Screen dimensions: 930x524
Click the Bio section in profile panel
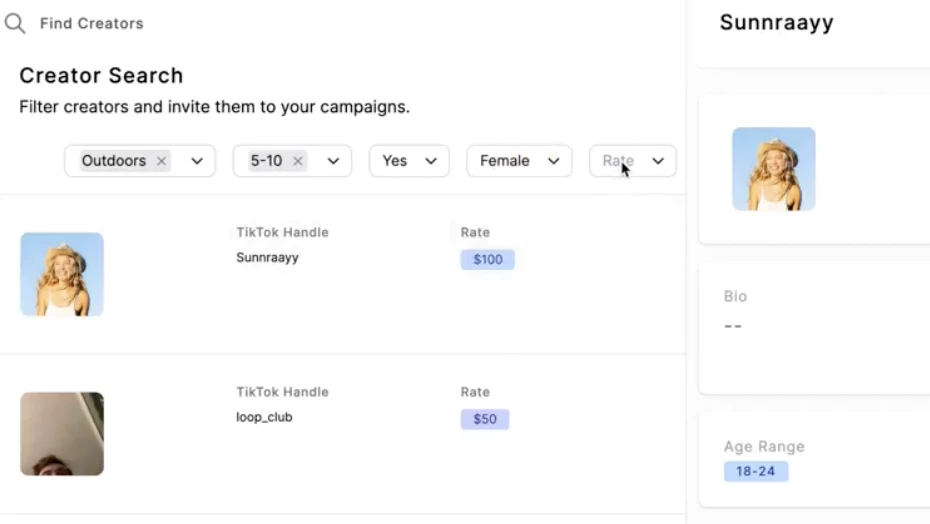coord(814,328)
